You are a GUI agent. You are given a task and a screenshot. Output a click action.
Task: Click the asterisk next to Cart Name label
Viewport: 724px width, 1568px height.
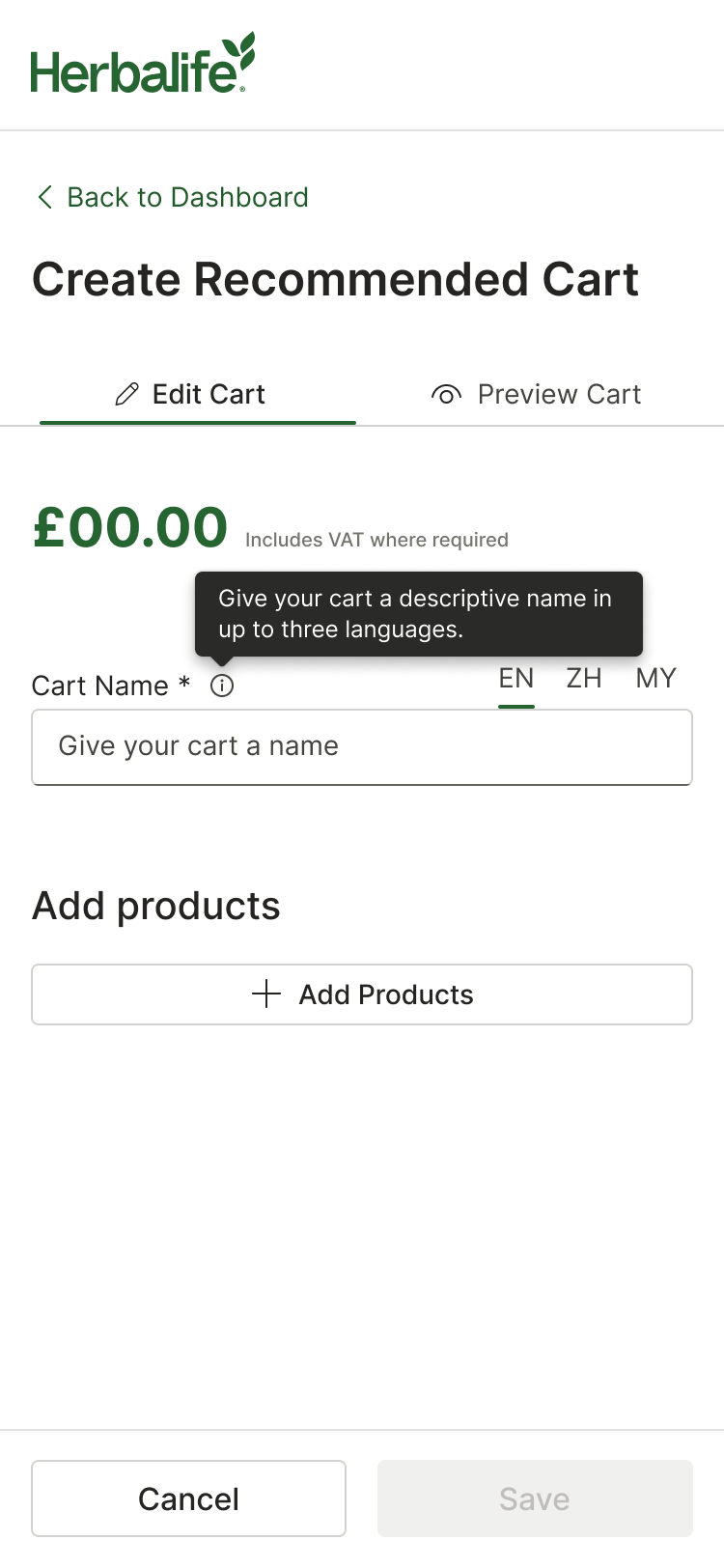(183, 686)
